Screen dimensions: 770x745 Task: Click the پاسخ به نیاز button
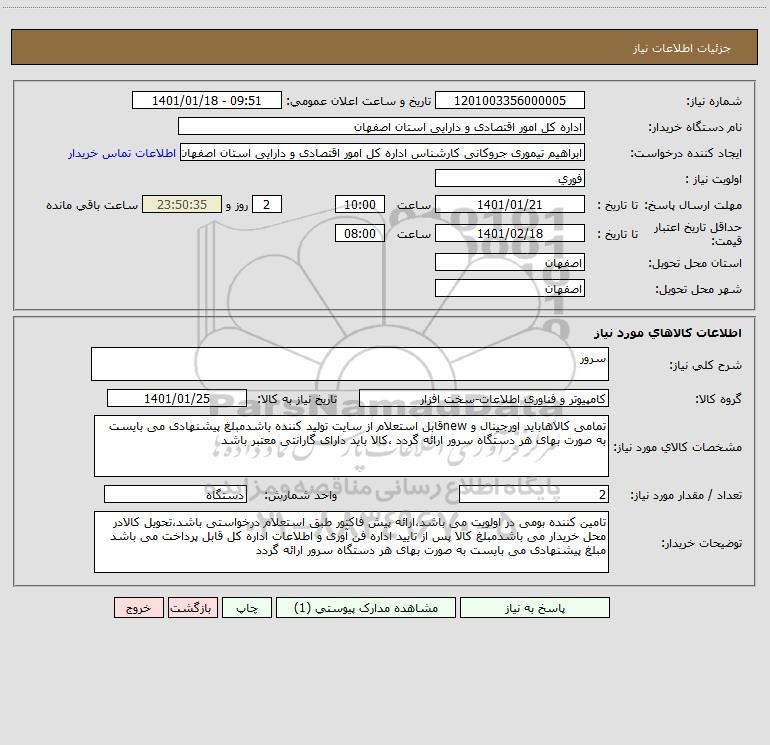[x=534, y=607]
